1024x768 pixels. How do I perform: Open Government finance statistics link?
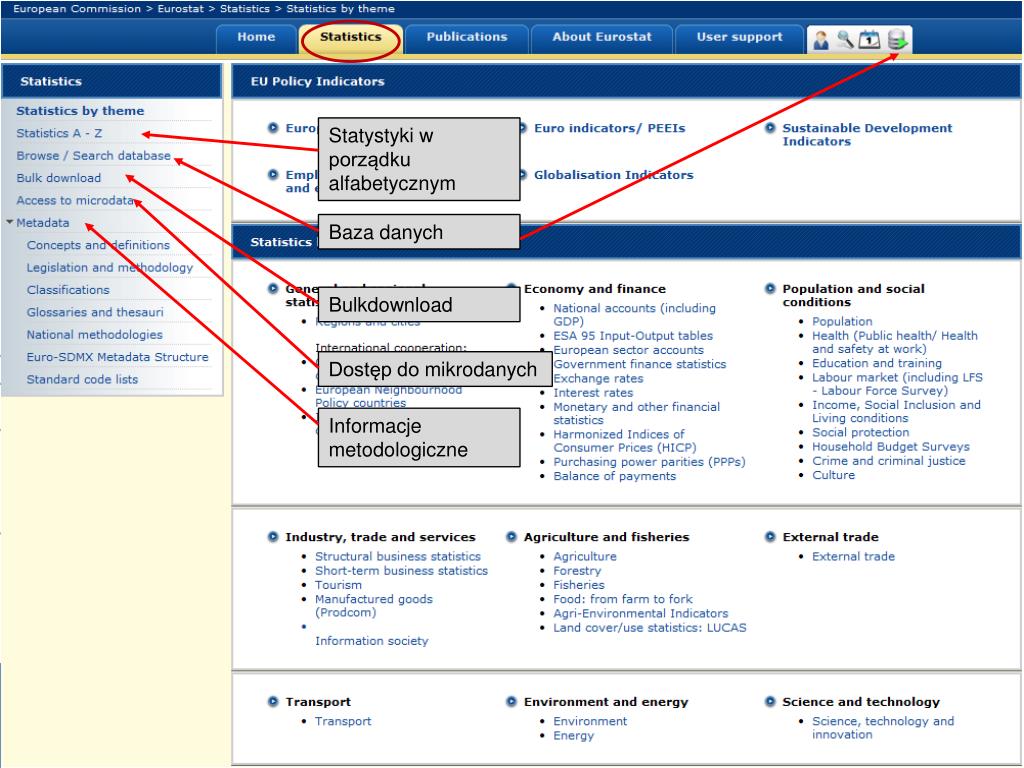click(x=639, y=364)
